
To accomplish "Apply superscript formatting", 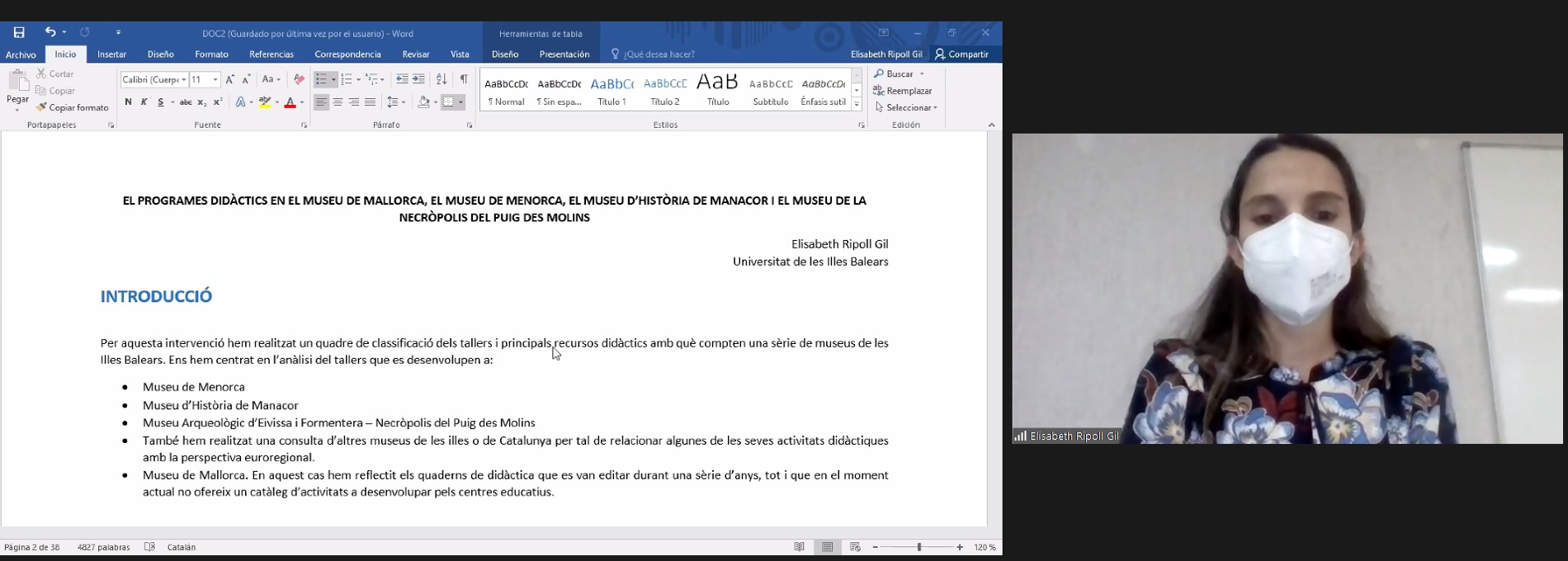I will (x=218, y=102).
